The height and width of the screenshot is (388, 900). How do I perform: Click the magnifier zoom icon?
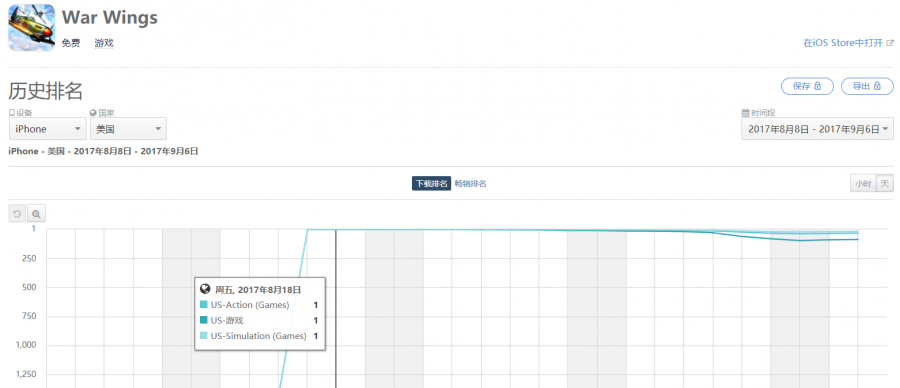coord(36,214)
